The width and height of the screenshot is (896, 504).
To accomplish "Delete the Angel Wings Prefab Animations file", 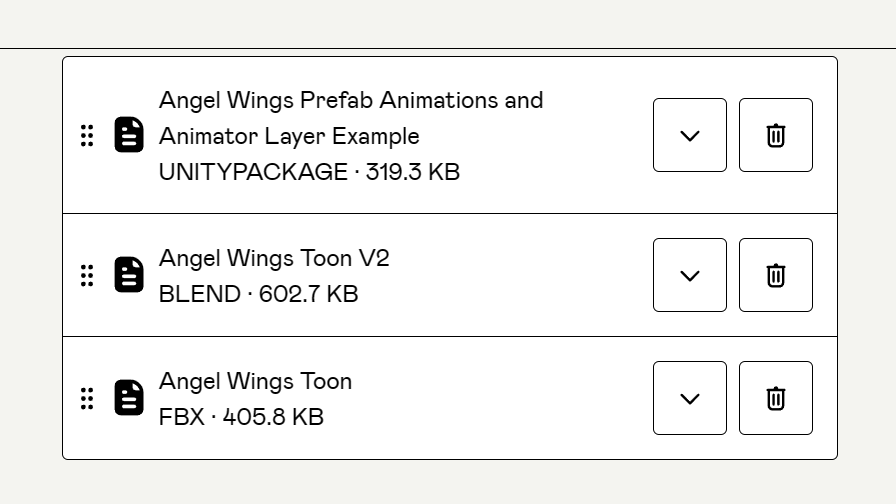I will [775, 135].
